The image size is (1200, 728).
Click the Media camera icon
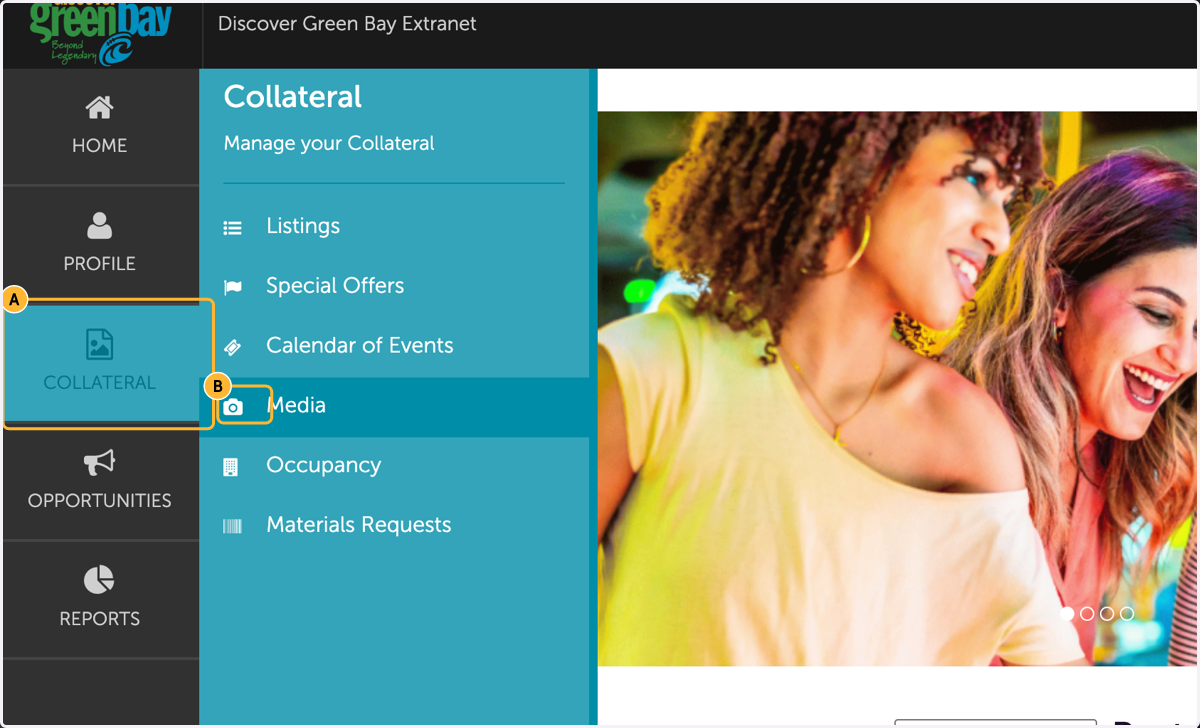click(233, 407)
